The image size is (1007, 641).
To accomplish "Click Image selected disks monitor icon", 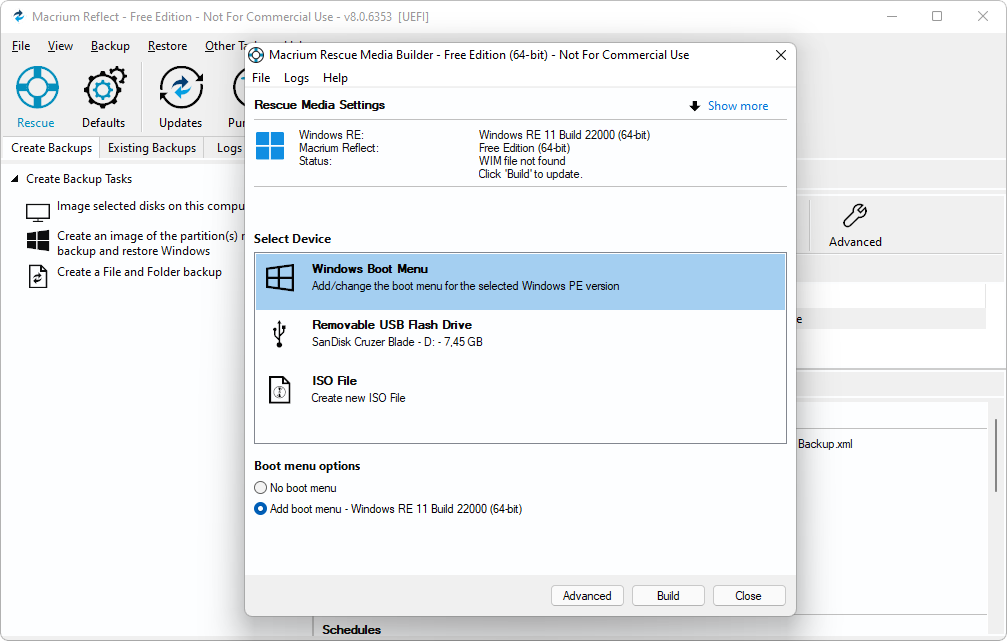I will [38, 212].
